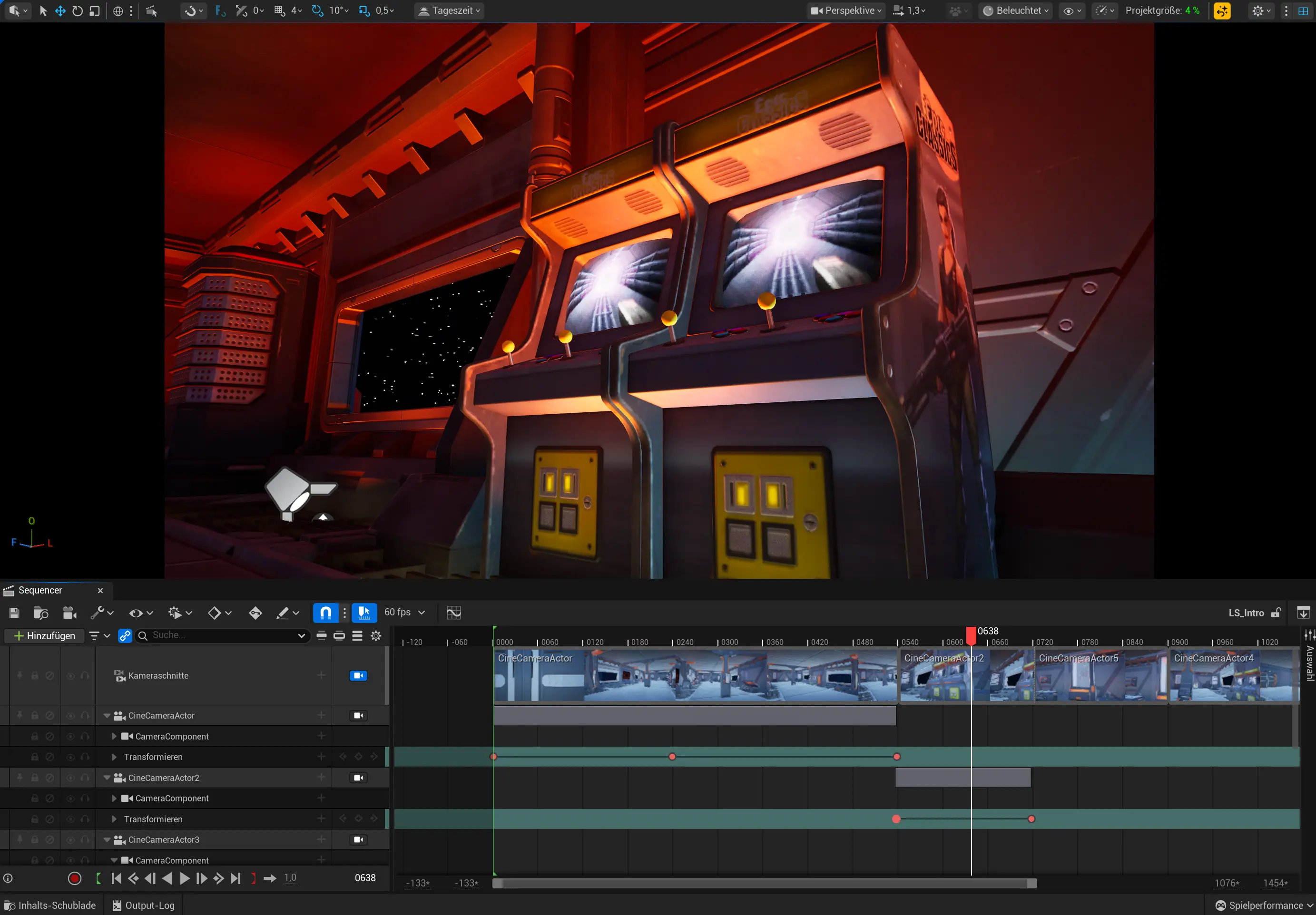Viewport: 1316px width, 915px height.
Task: Expand Transformieren under CineCameraActor2
Action: click(114, 819)
